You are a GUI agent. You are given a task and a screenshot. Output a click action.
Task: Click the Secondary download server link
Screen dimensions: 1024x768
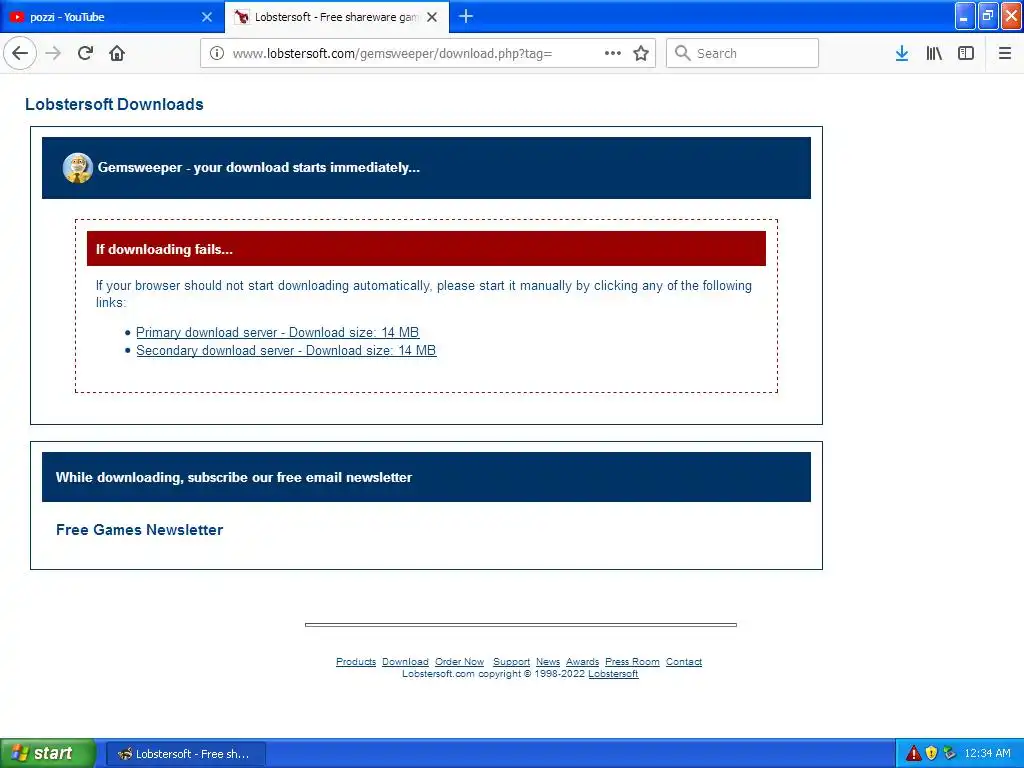(x=286, y=351)
